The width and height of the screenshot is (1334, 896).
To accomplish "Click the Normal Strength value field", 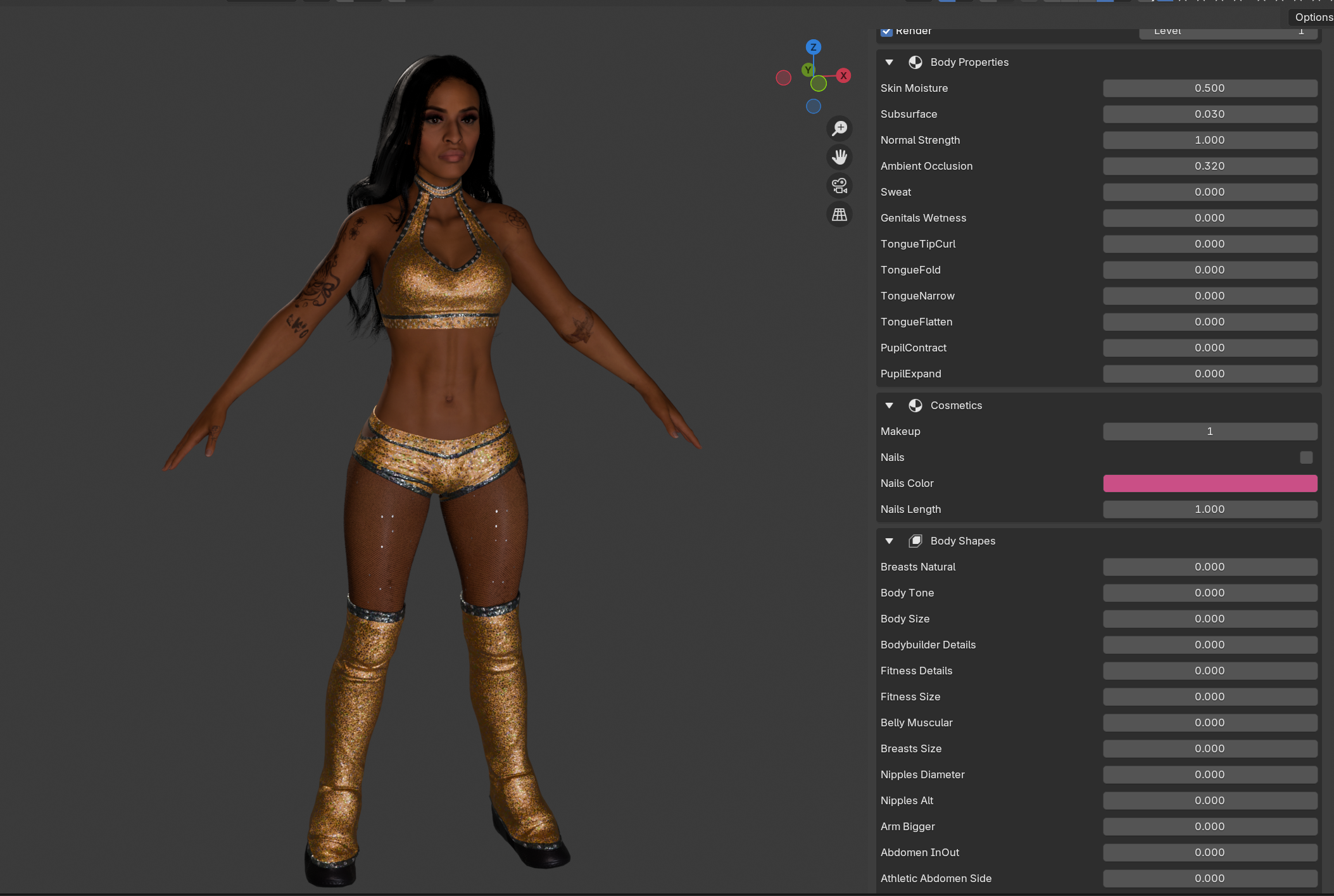I will click(x=1210, y=140).
